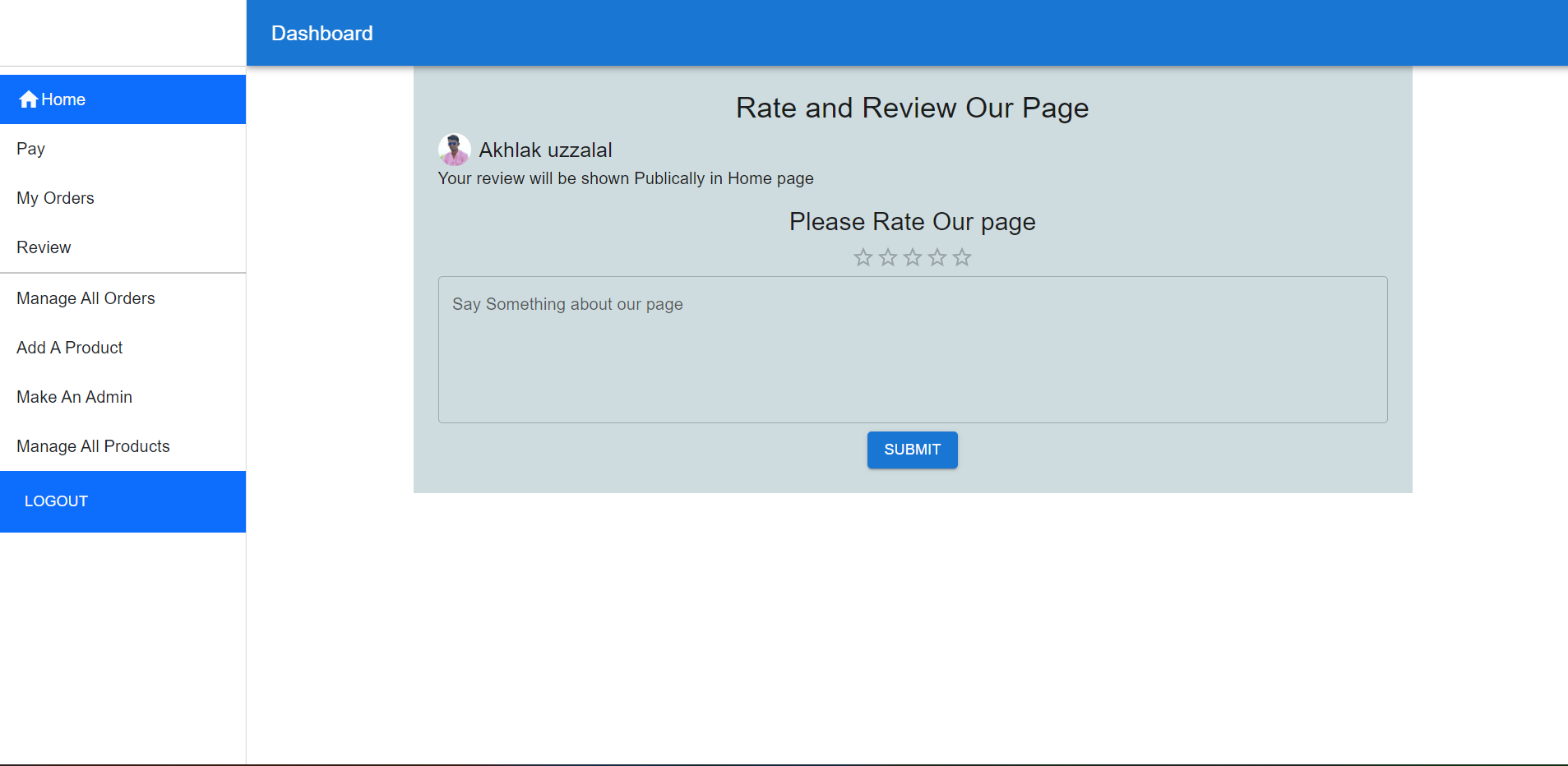This screenshot has width=1568, height=766.
Task: Go to My Orders
Action: (x=55, y=198)
